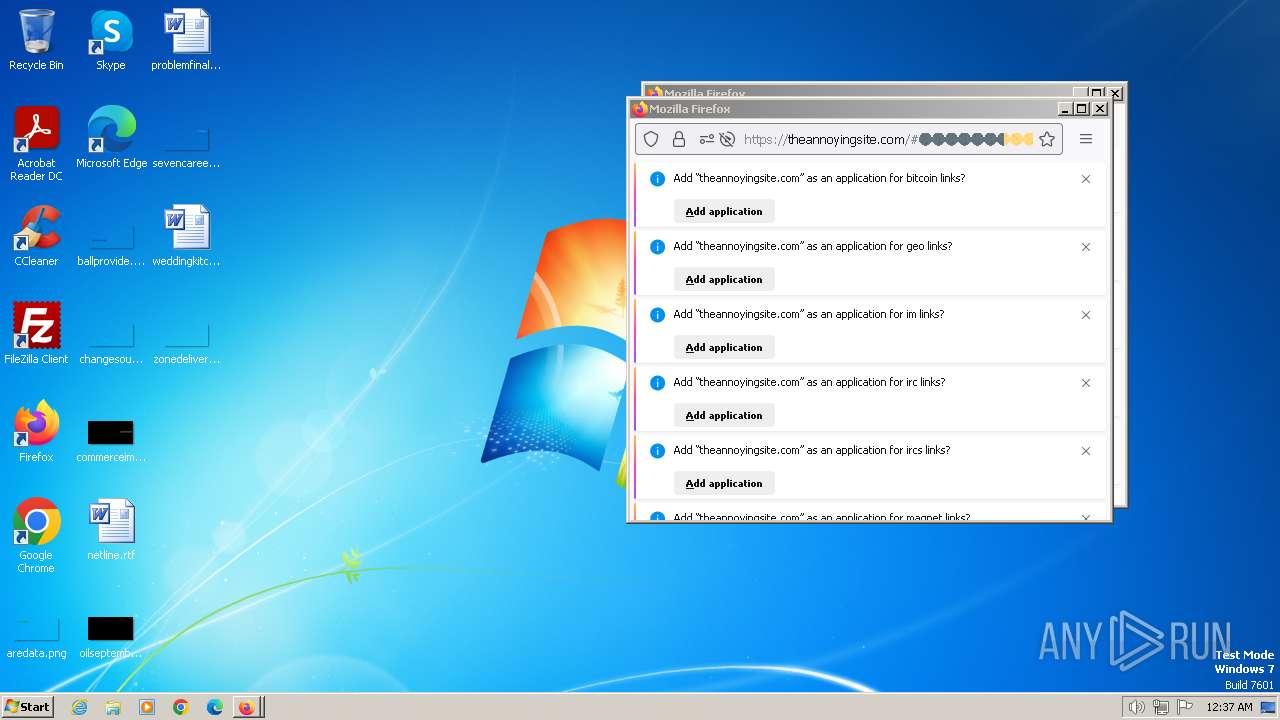Click the geo links notification text
The image size is (1280, 720).
click(812, 246)
